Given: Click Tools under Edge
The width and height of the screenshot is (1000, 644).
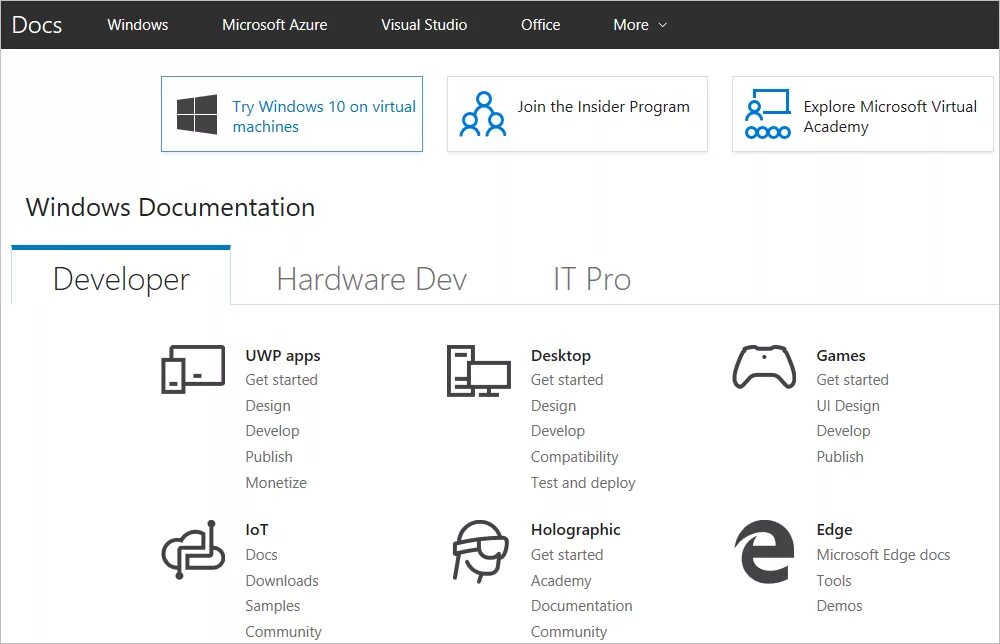Looking at the screenshot, I should coord(834,581).
